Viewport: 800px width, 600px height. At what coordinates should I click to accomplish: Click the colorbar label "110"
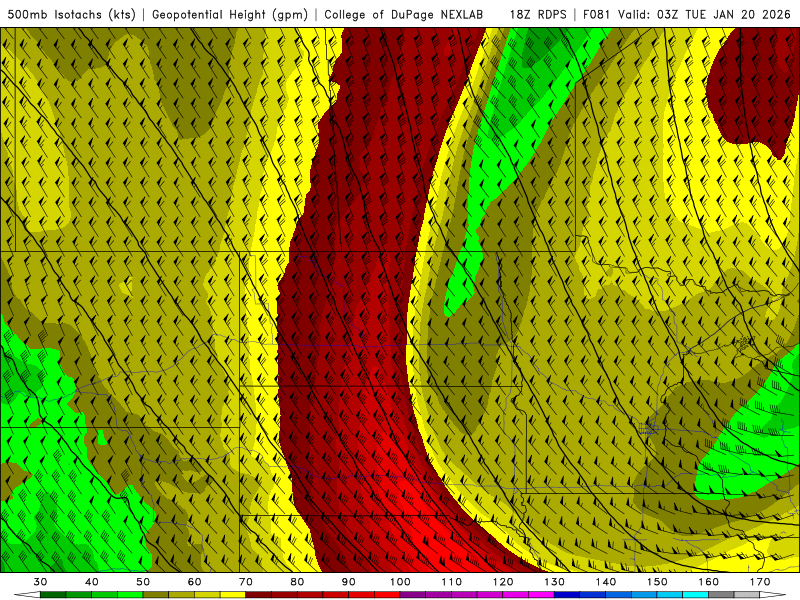[452, 582]
